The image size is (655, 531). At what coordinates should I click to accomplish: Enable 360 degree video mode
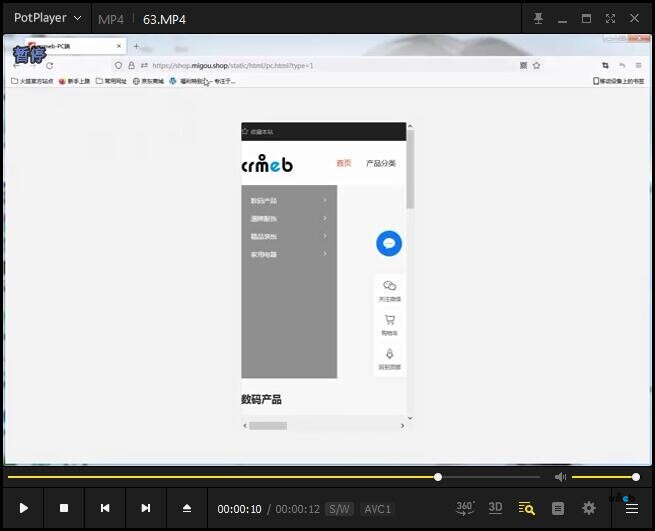(x=465, y=508)
